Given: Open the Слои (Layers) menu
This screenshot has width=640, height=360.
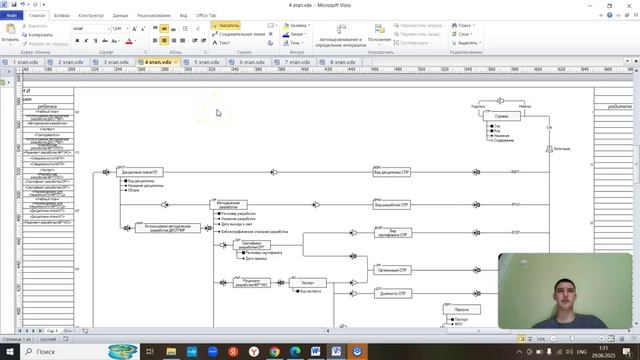Looking at the screenshot, I should (x=462, y=34).
